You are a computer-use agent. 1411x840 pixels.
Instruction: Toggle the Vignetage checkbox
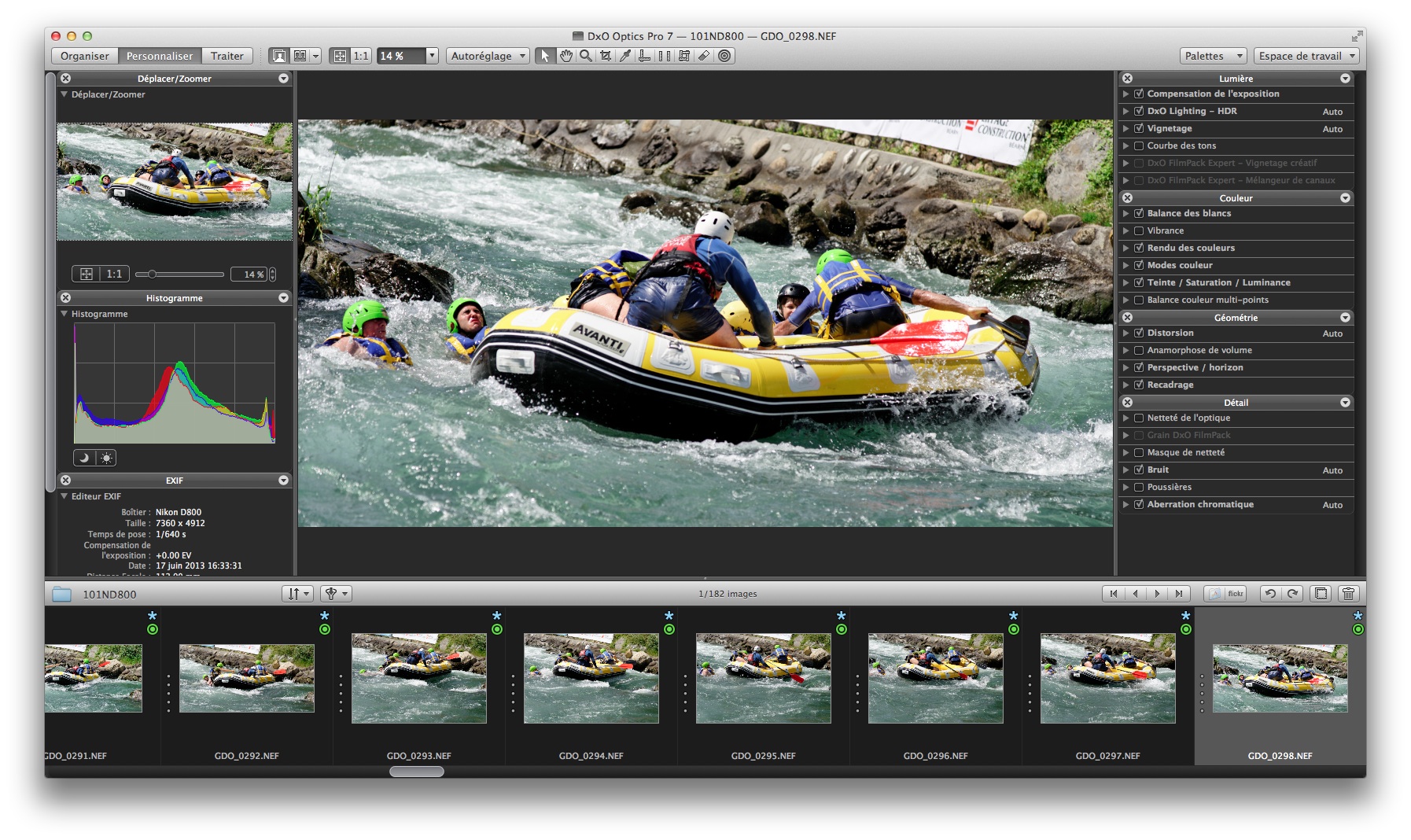click(1139, 128)
